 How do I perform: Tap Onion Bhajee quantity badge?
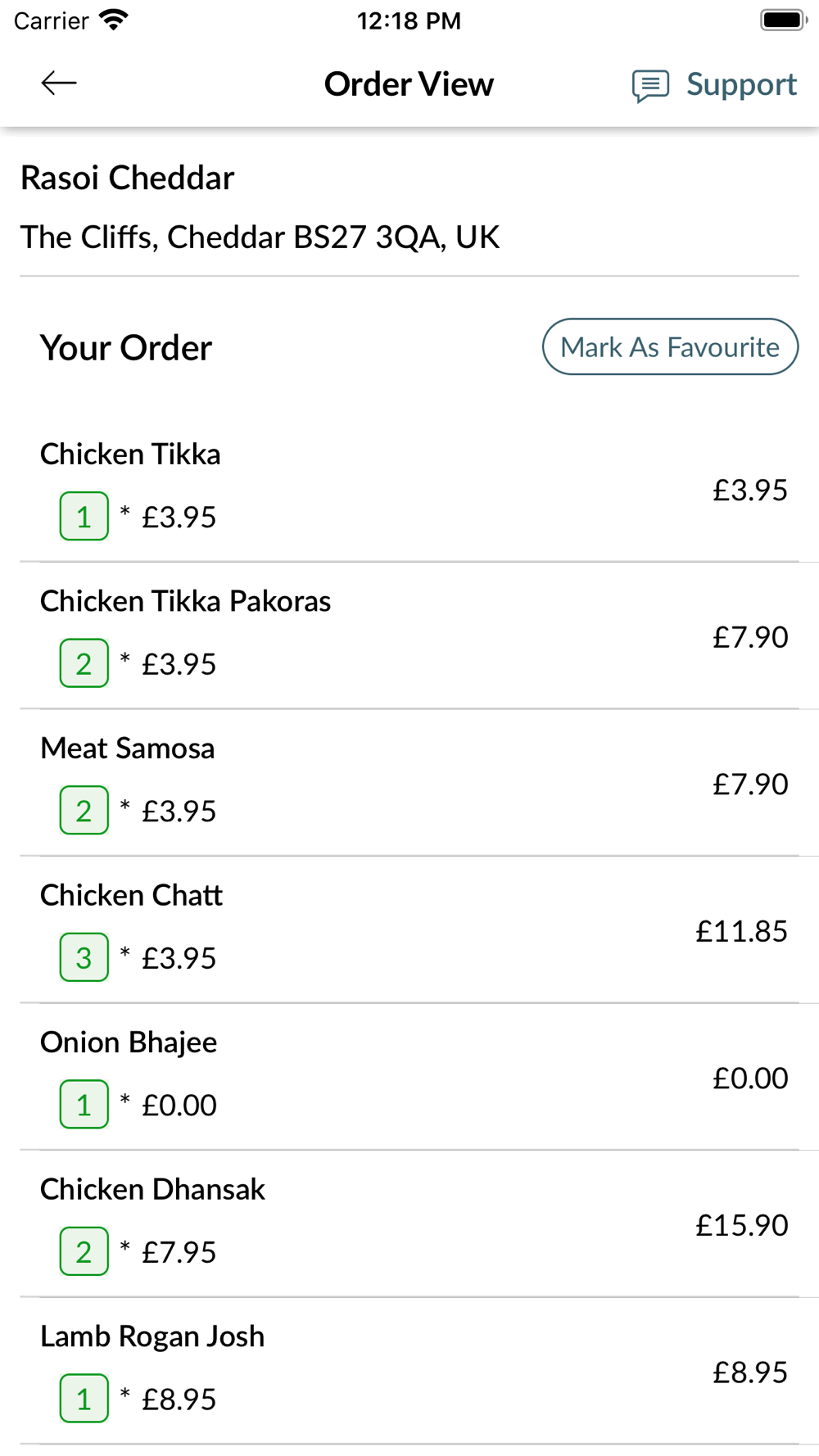click(x=84, y=1104)
